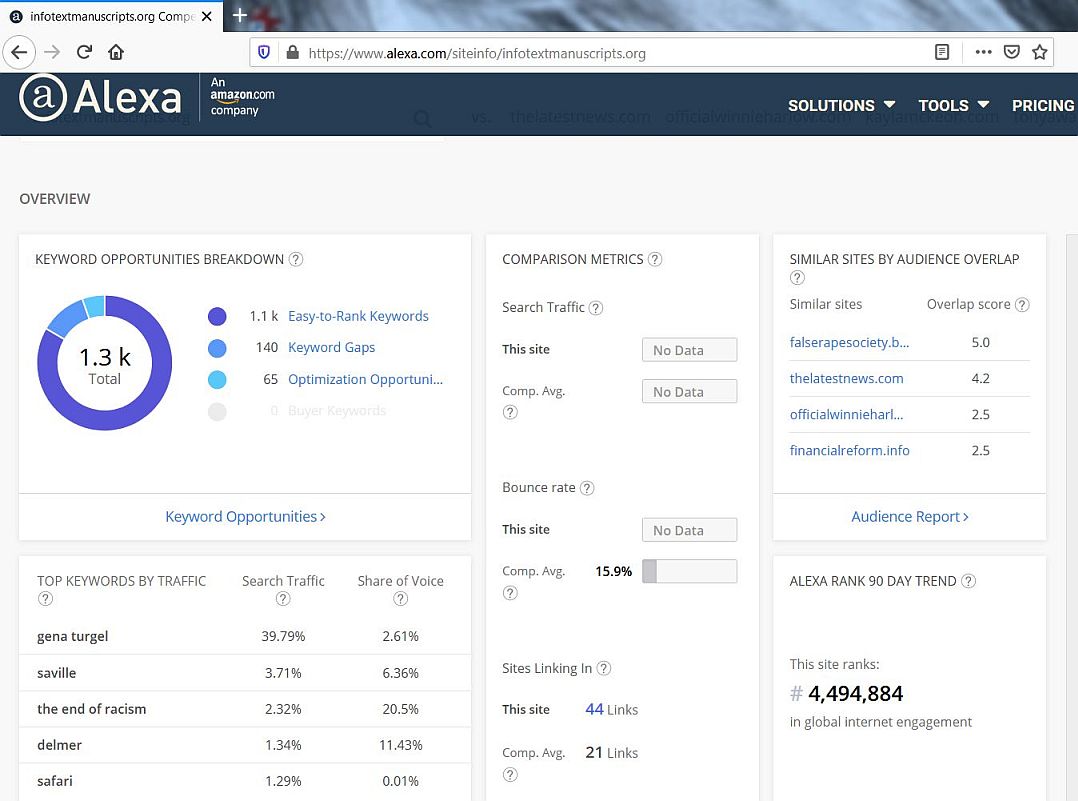
Task: Open a new browser tab with plus button
Action: 240,15
